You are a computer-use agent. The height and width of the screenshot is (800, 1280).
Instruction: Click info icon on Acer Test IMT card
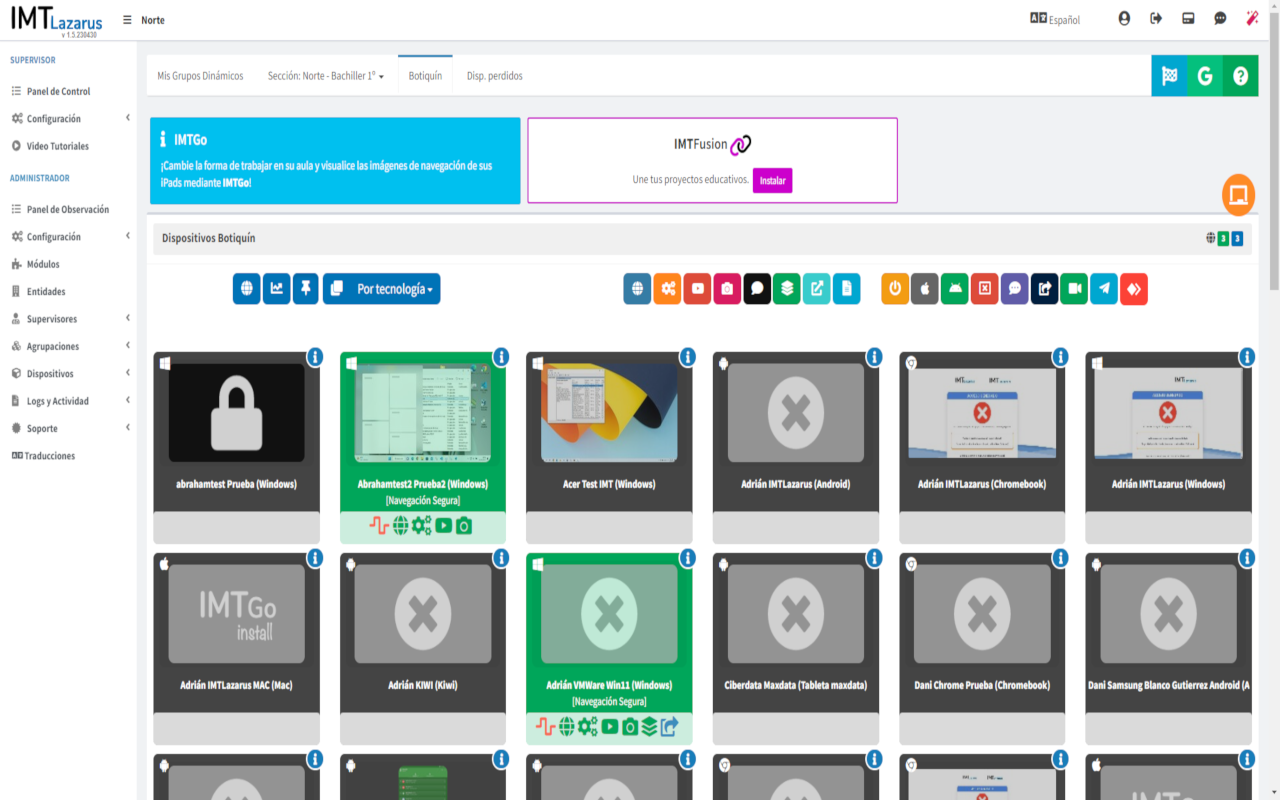tap(688, 357)
